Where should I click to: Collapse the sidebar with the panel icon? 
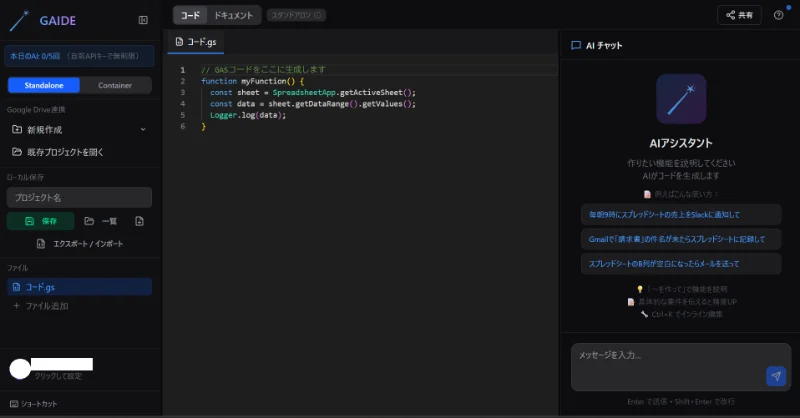pos(143,20)
